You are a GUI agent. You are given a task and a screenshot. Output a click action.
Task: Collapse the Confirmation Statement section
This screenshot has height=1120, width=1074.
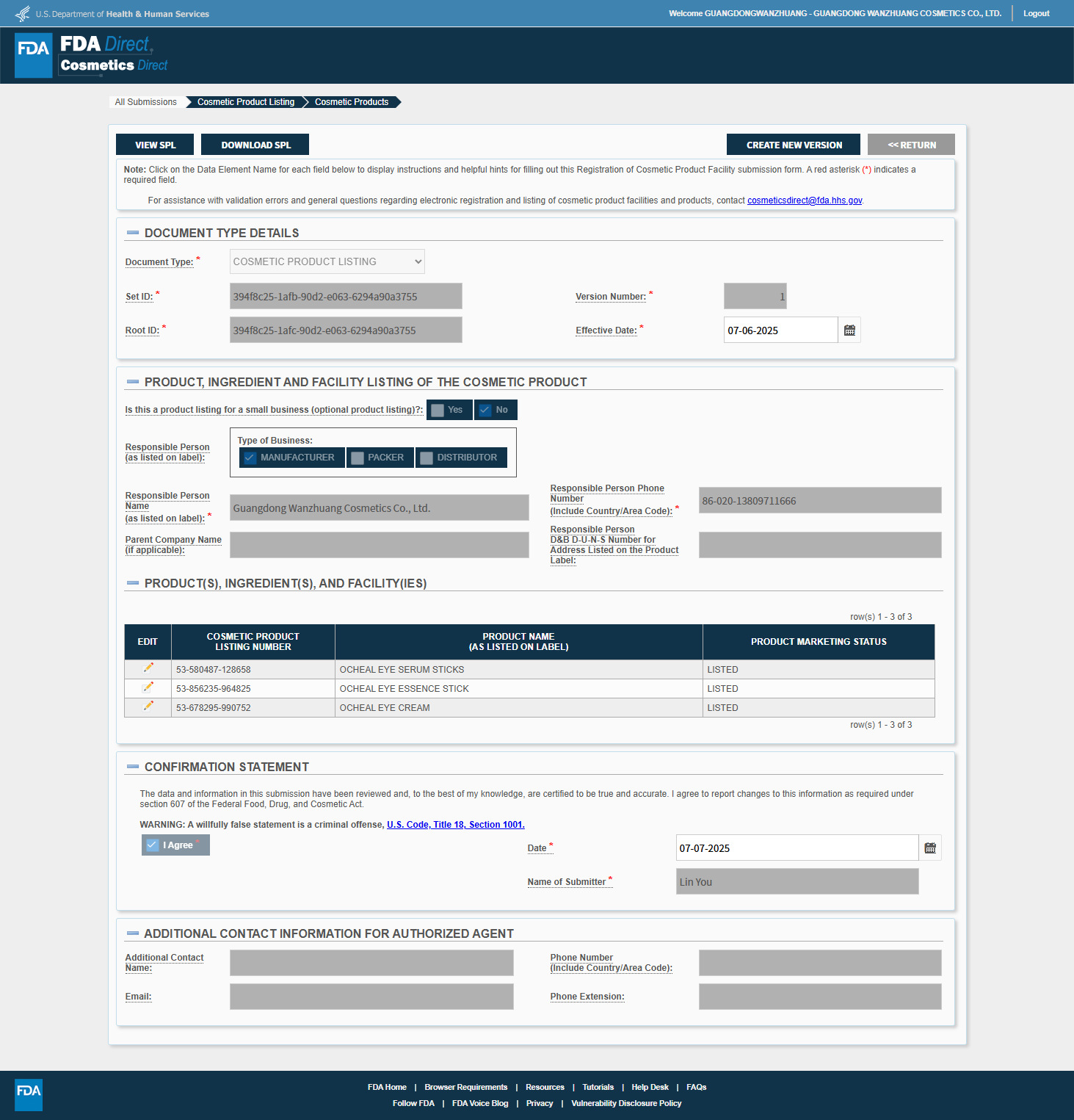pos(133,767)
